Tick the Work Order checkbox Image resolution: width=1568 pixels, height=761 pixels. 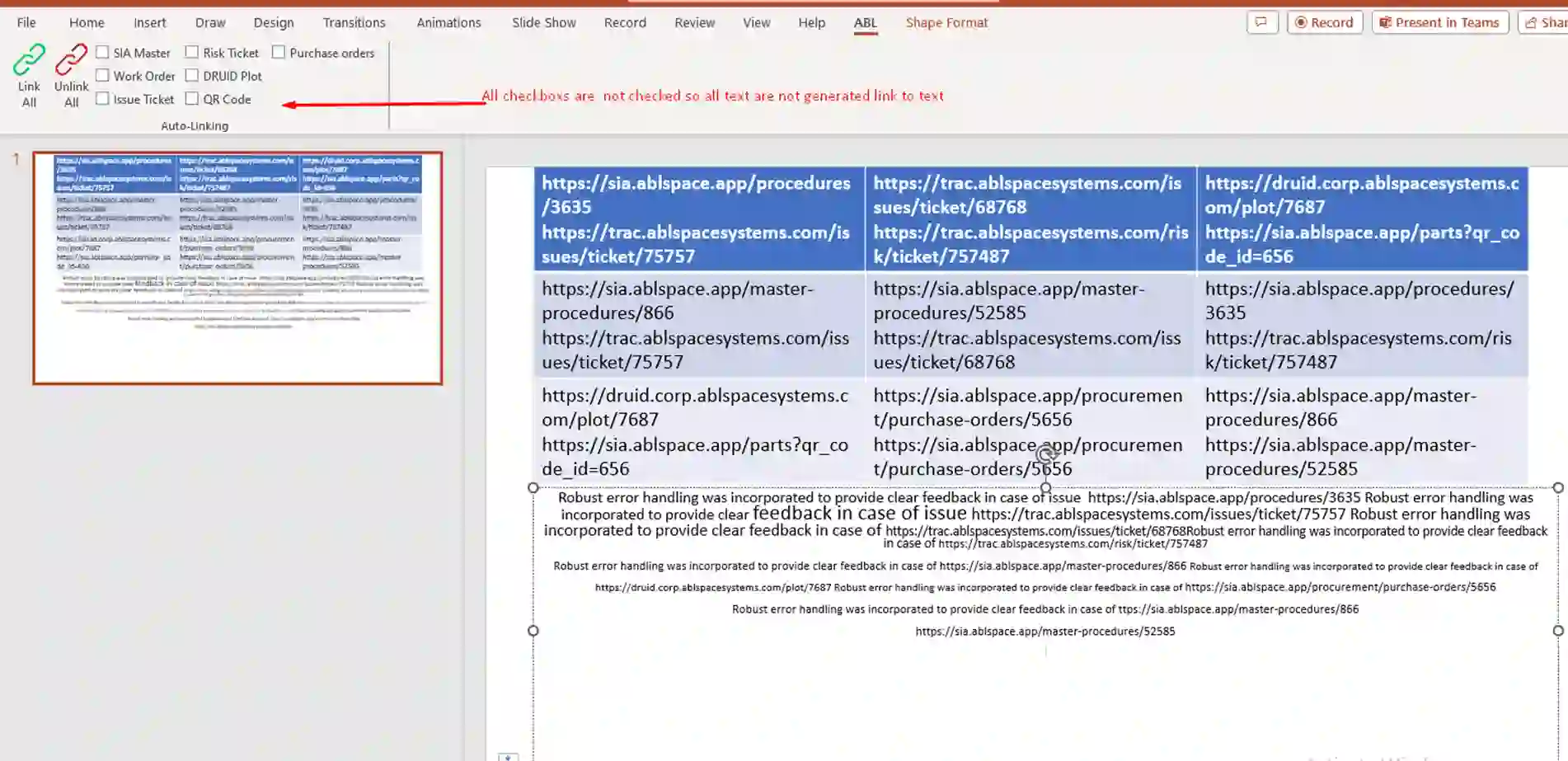coord(102,76)
